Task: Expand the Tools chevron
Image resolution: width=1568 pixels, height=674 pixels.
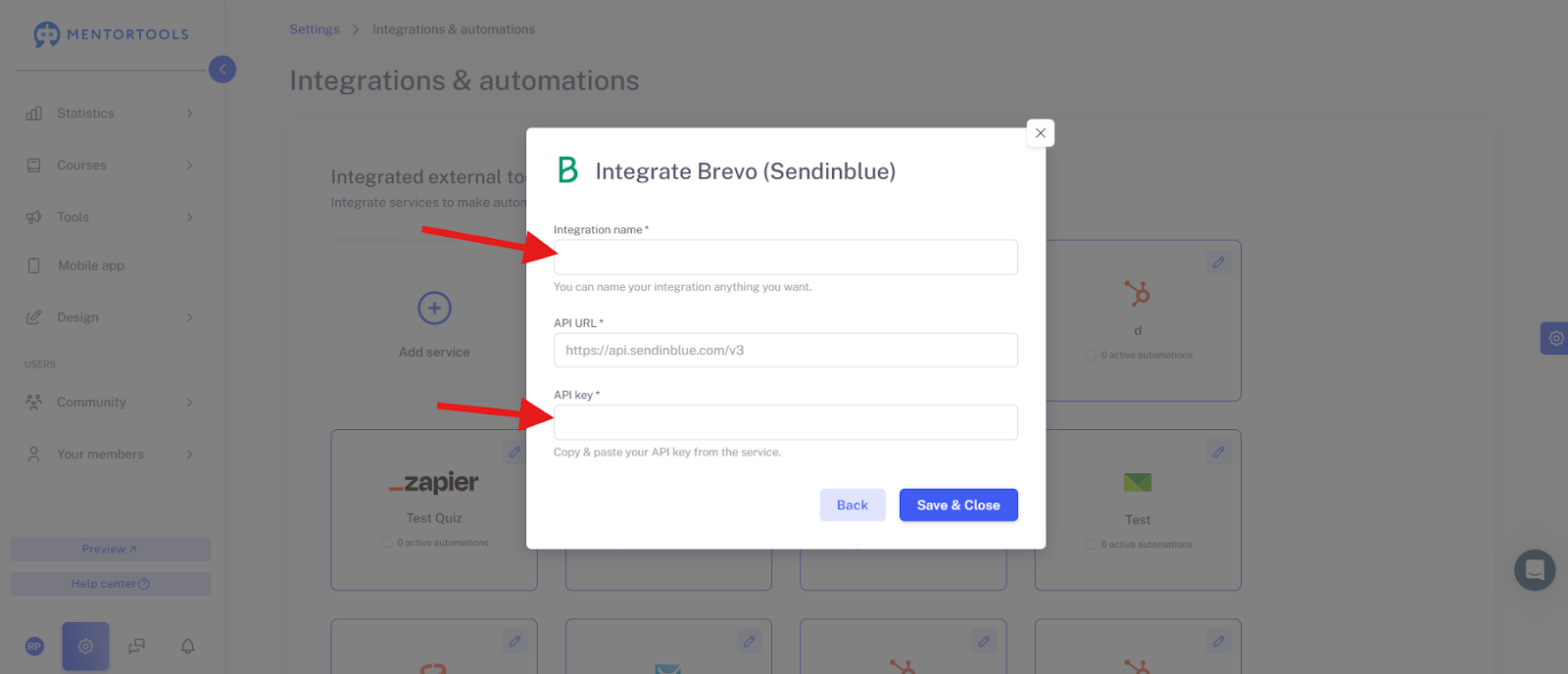Action: (189, 217)
